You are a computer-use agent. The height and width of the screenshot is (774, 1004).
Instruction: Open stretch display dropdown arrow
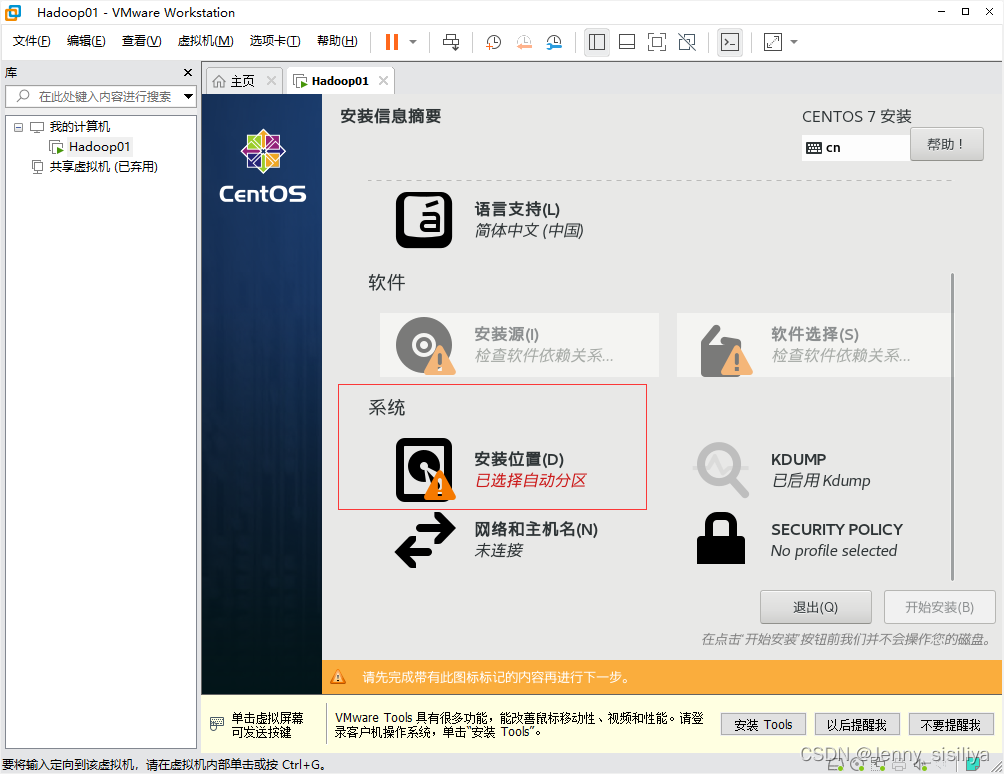click(794, 42)
